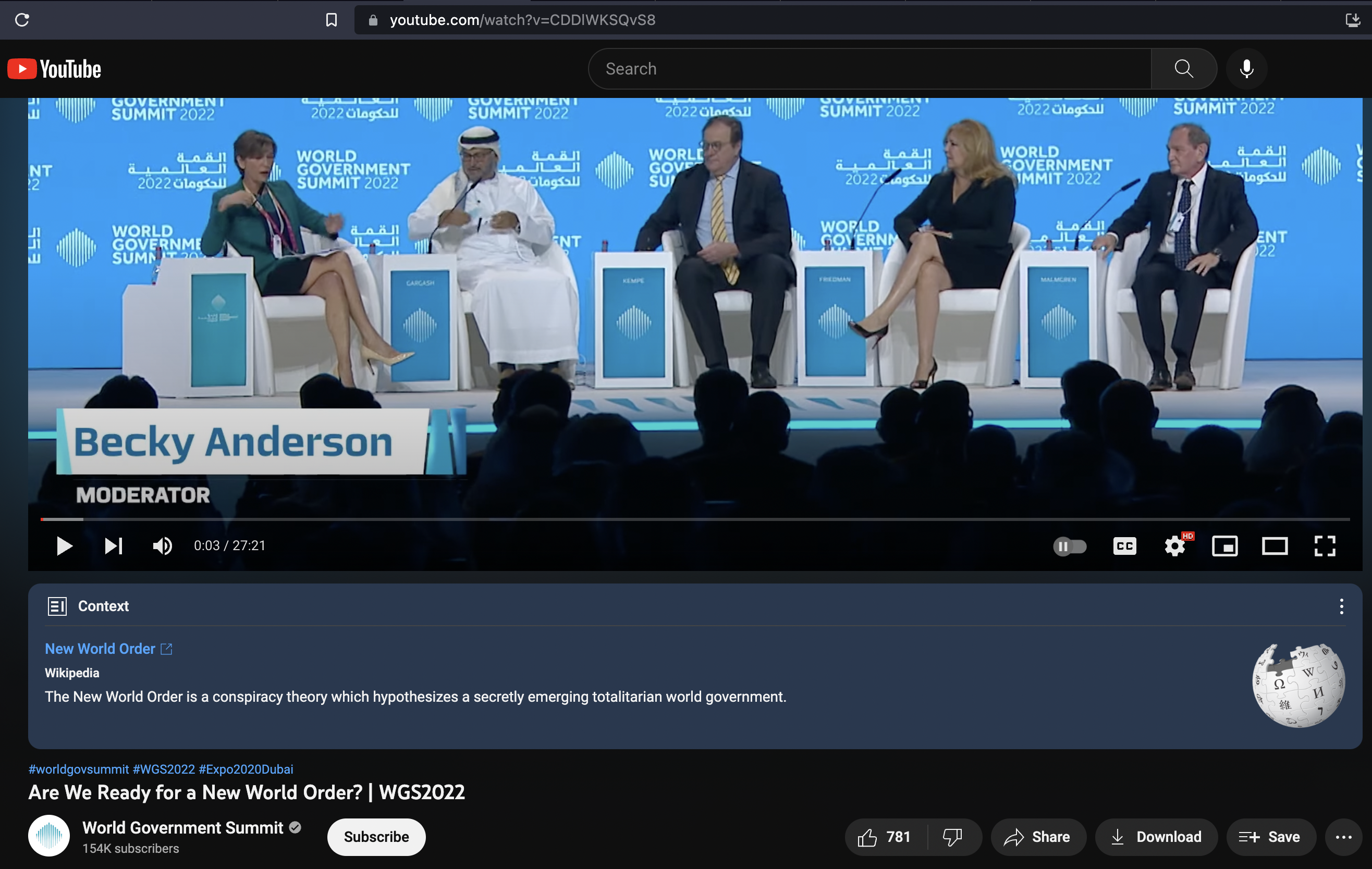Play the video

[65, 545]
